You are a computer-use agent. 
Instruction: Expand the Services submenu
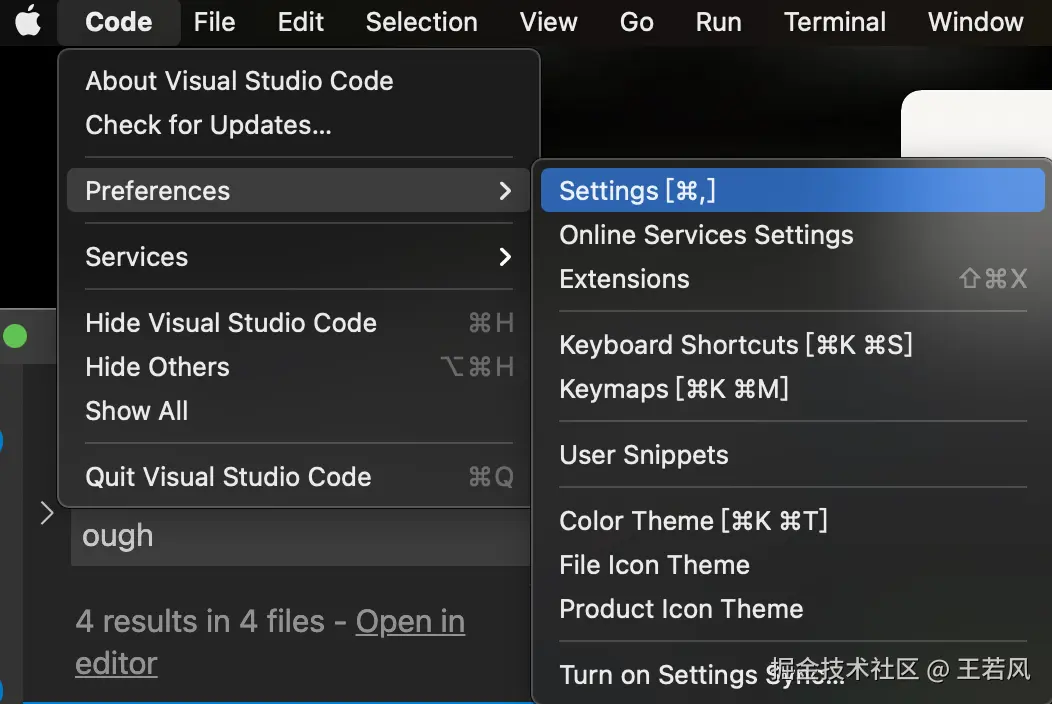pos(298,257)
